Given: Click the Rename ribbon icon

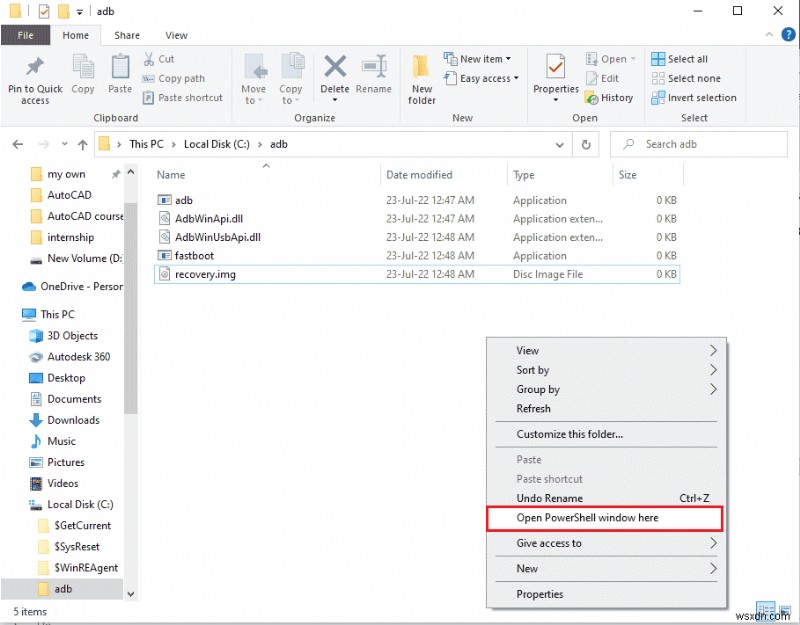Looking at the screenshot, I should 374,66.
